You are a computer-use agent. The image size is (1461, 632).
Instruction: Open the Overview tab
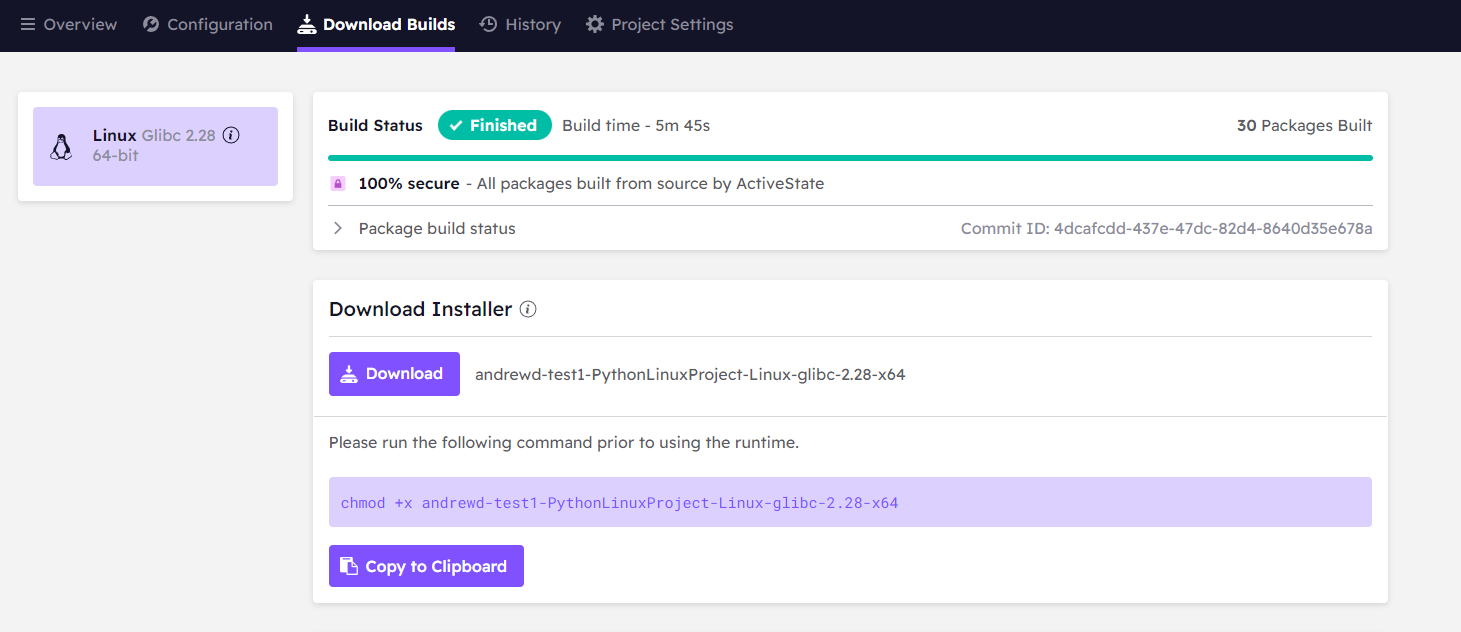(68, 24)
